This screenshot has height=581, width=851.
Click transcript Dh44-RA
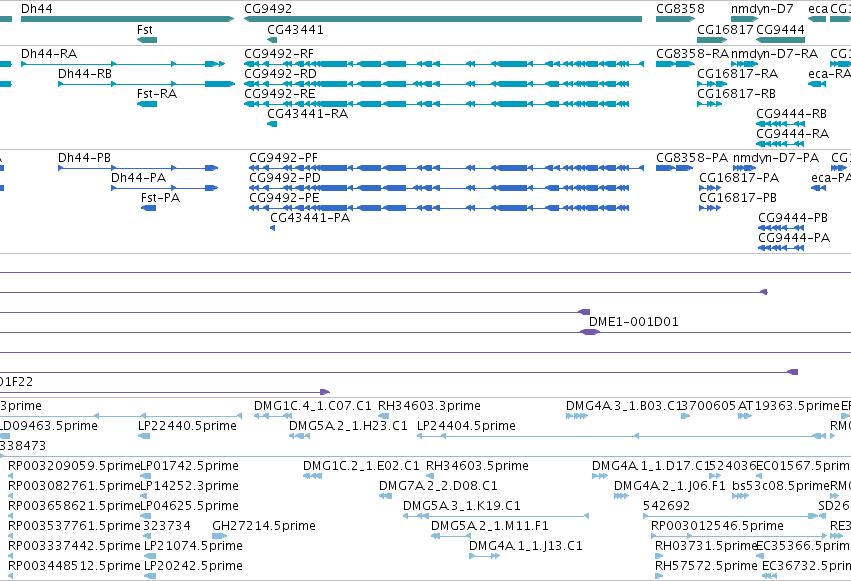(x=123, y=64)
